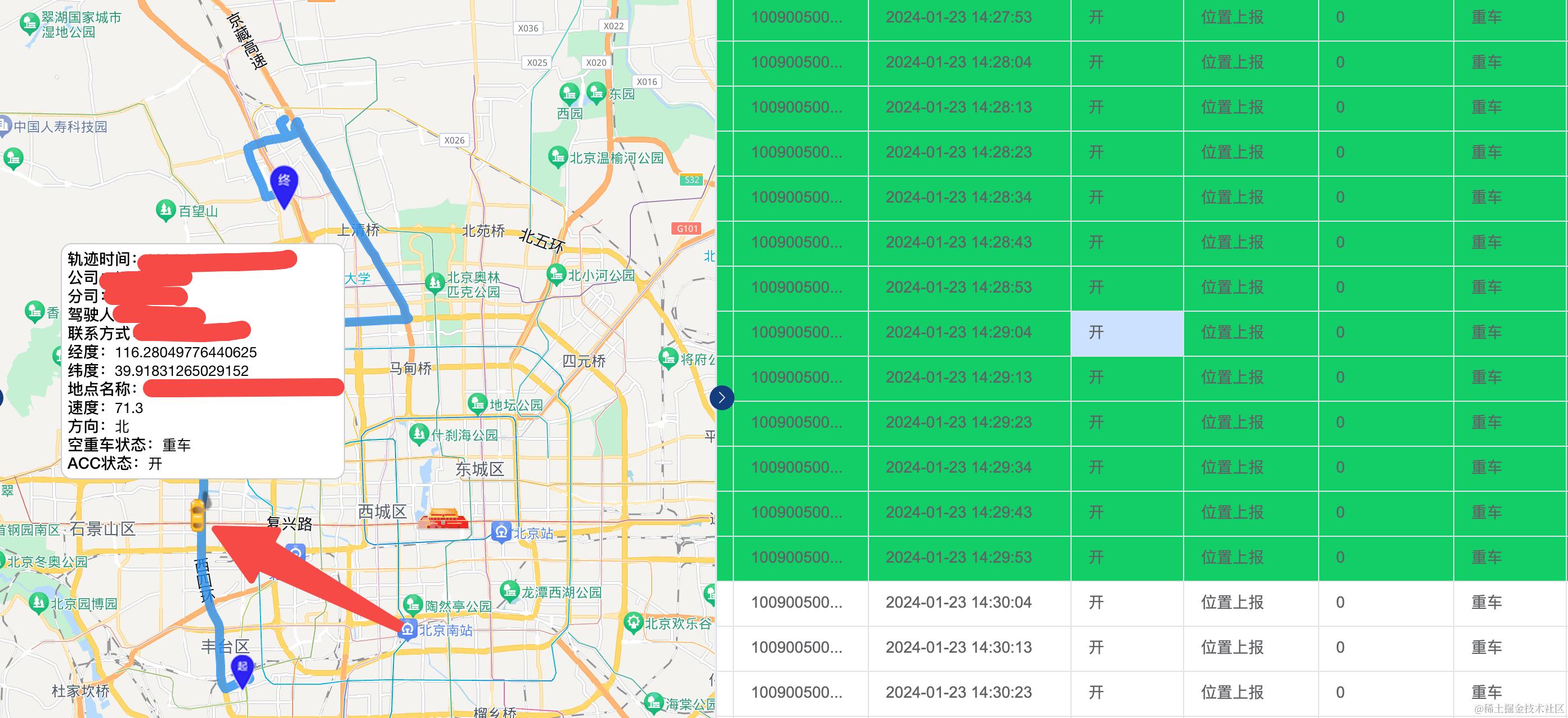Click the S32 highway shield label
Image resolution: width=1568 pixels, height=718 pixels.
(692, 179)
